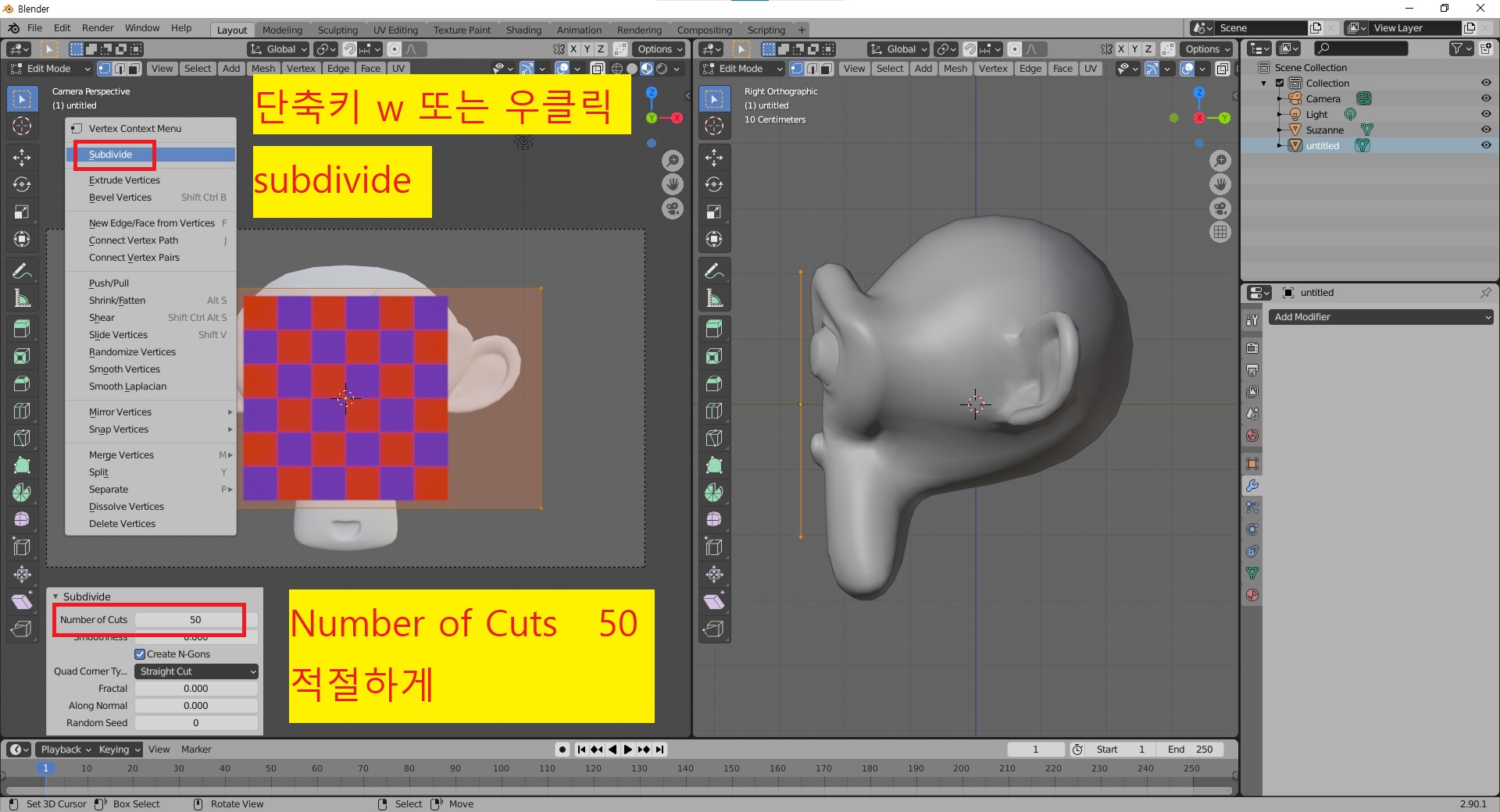This screenshot has height=812, width=1500.
Task: Select the Knife tool in left viewport
Action: pos(22,438)
